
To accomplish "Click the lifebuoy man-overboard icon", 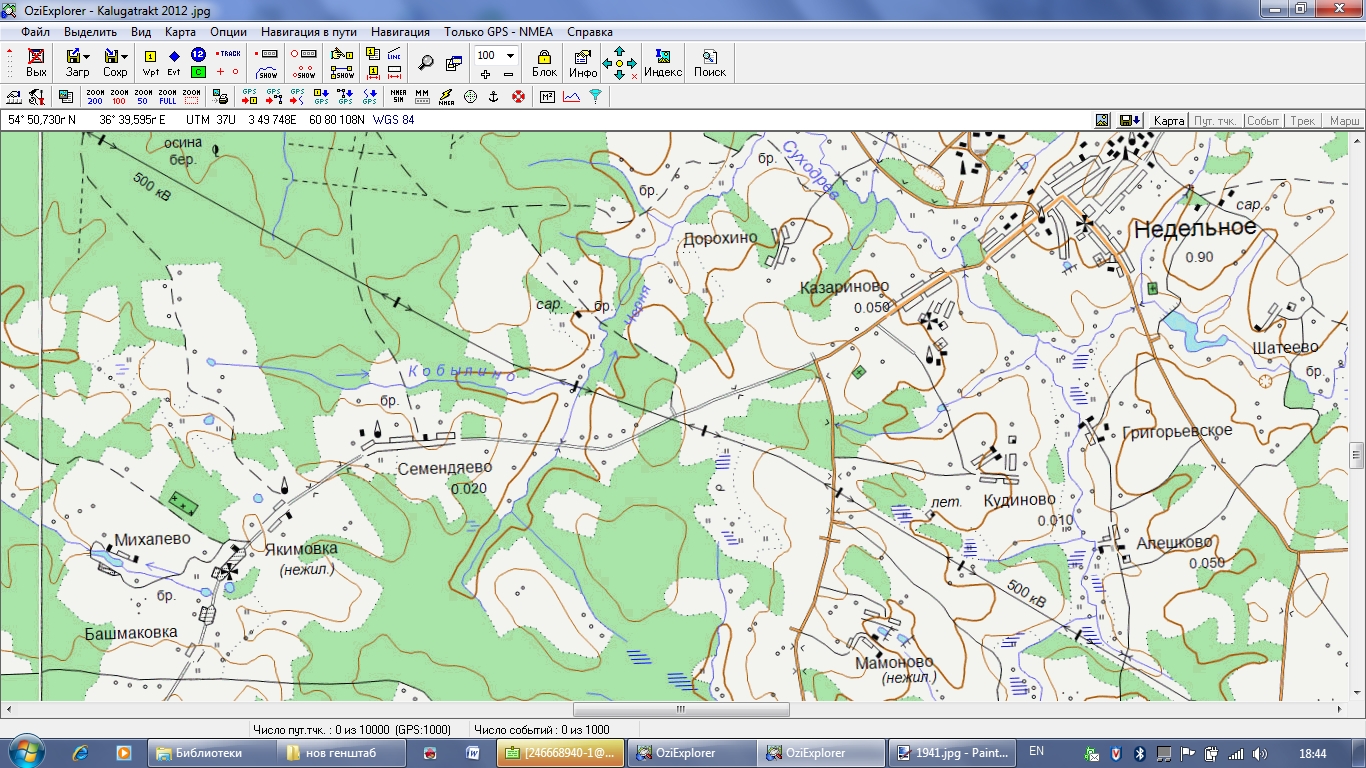I will click(518, 97).
